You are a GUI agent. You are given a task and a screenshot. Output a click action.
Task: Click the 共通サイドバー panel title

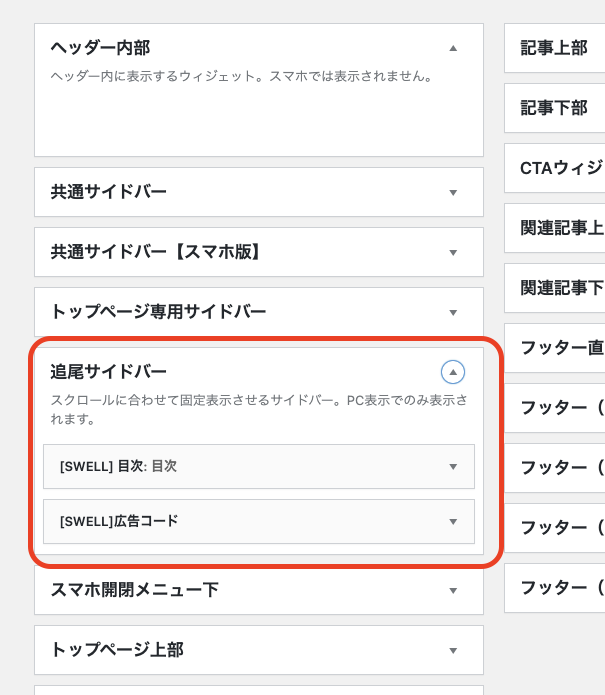click(x=109, y=192)
